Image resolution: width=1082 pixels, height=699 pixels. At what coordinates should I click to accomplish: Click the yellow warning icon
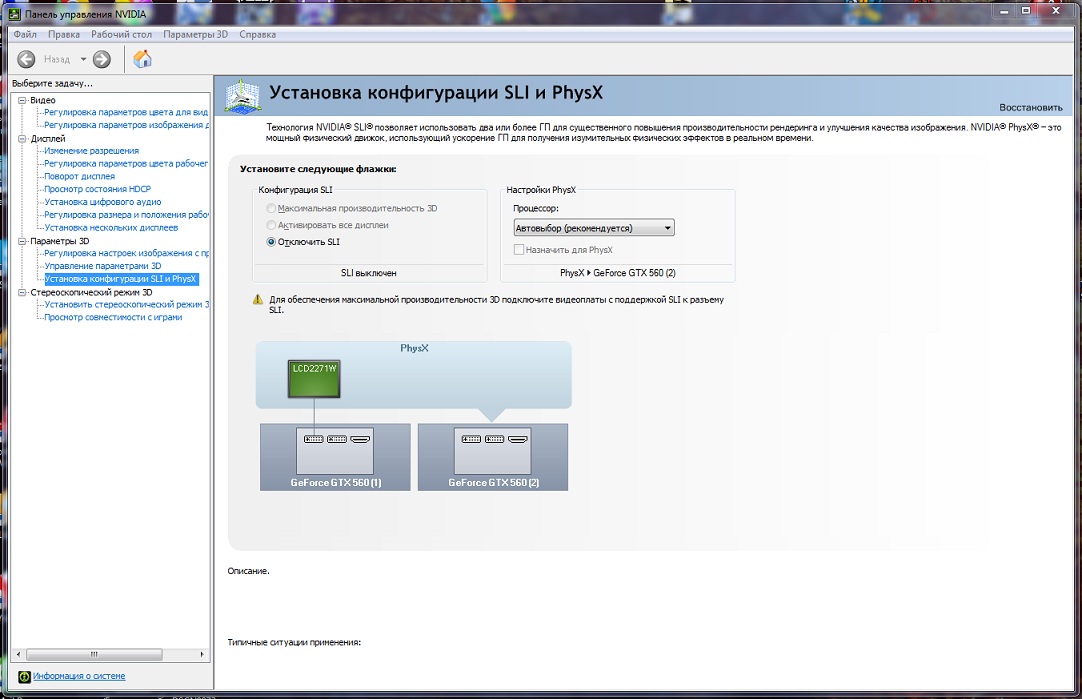point(257,299)
